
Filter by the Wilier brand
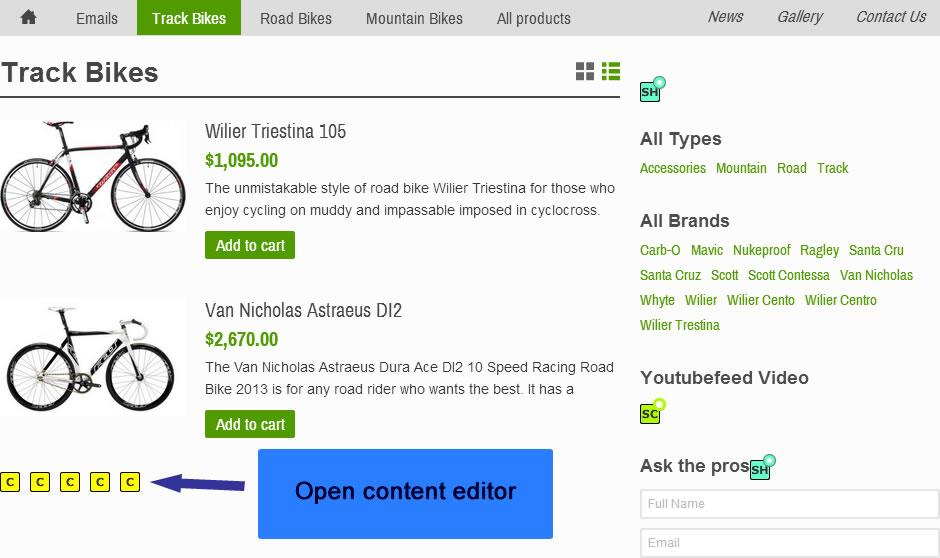[x=701, y=300]
